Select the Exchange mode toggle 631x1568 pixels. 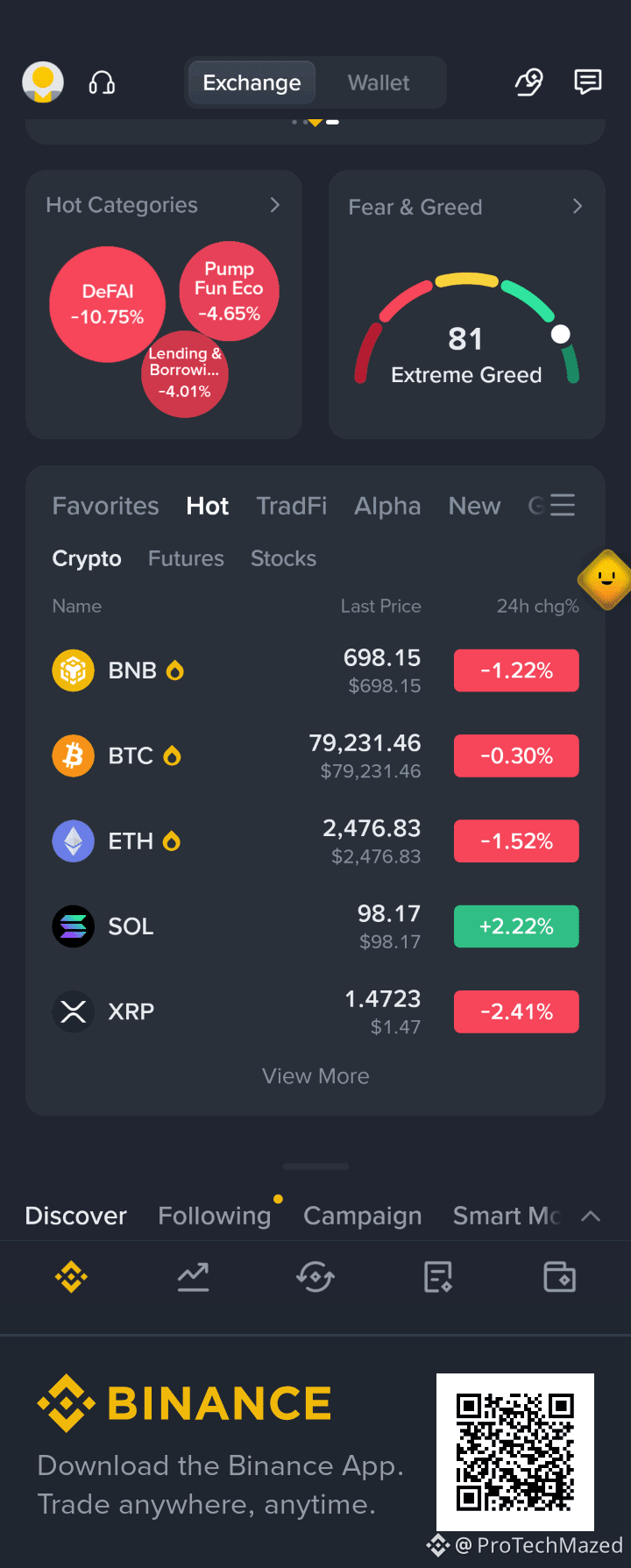(252, 83)
